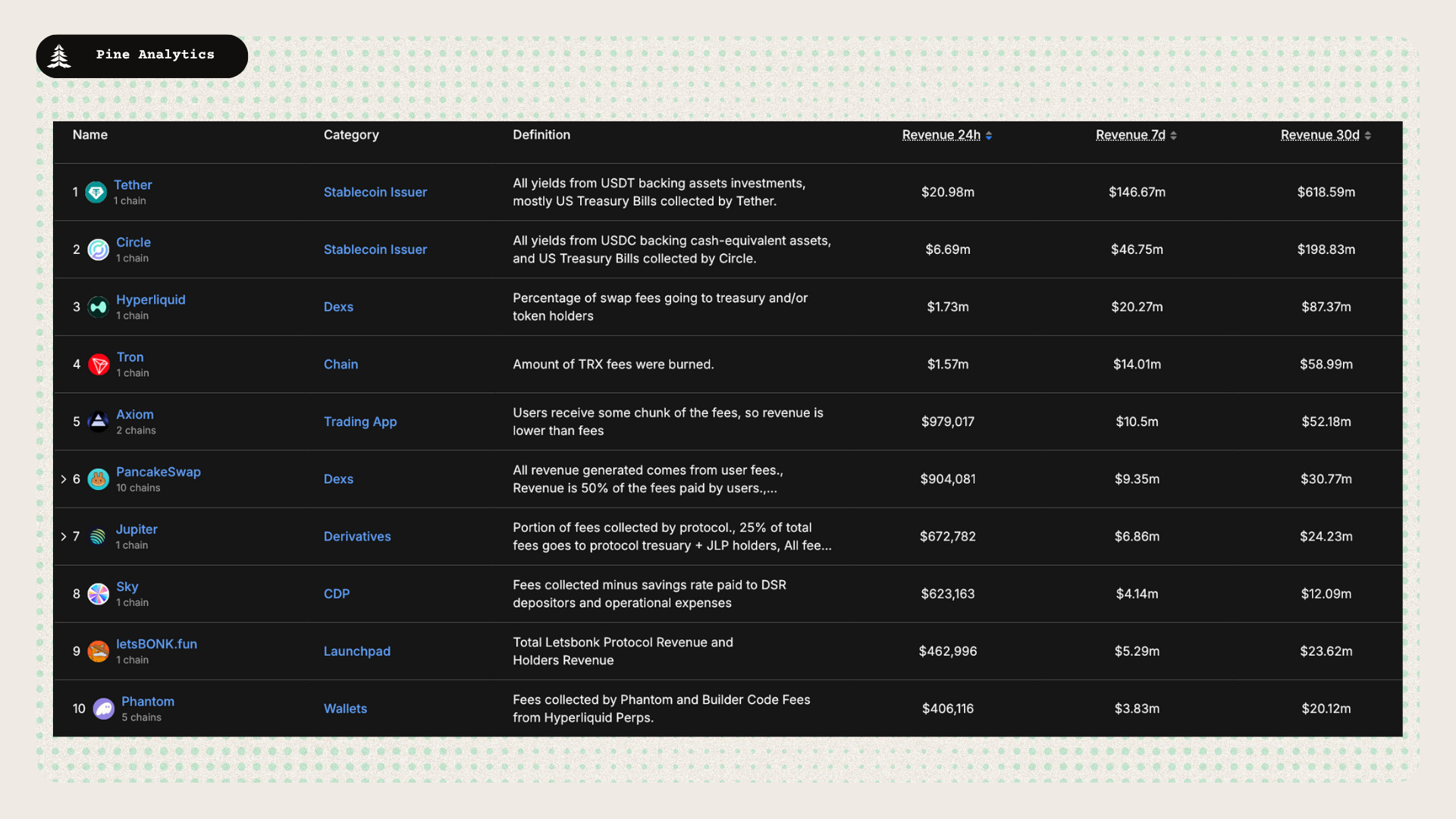Click '10 chains' under PancakeSwap
The image size is (1456, 819).
138,488
